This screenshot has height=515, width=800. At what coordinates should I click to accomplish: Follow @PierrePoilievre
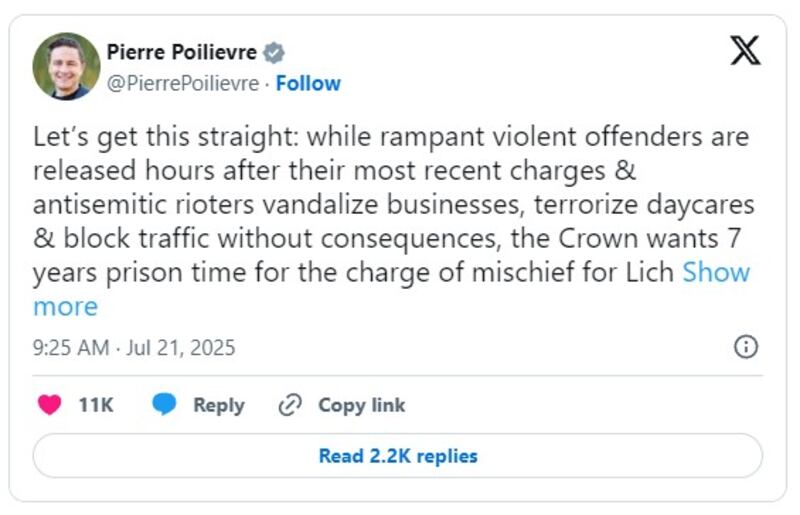[308, 83]
